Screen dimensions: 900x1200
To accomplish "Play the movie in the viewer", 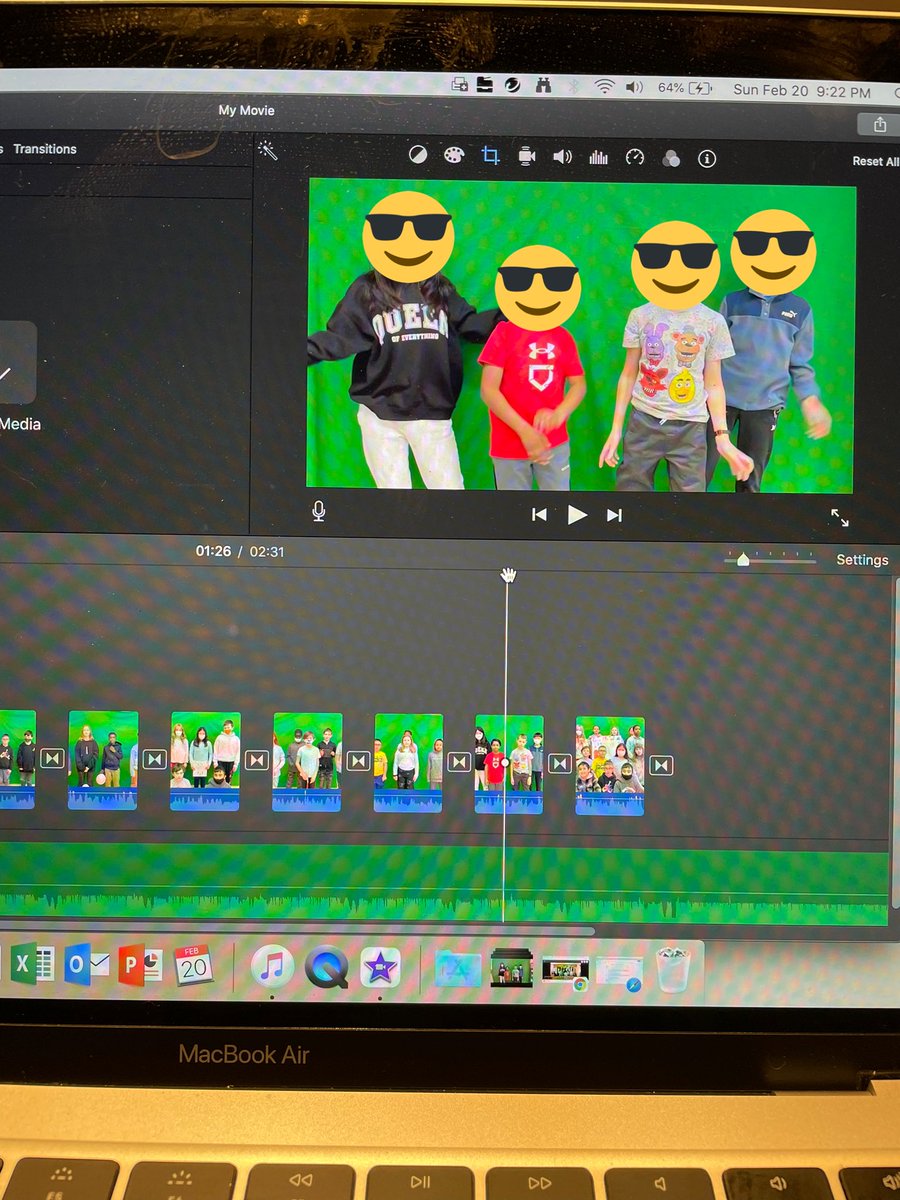I will (x=577, y=514).
